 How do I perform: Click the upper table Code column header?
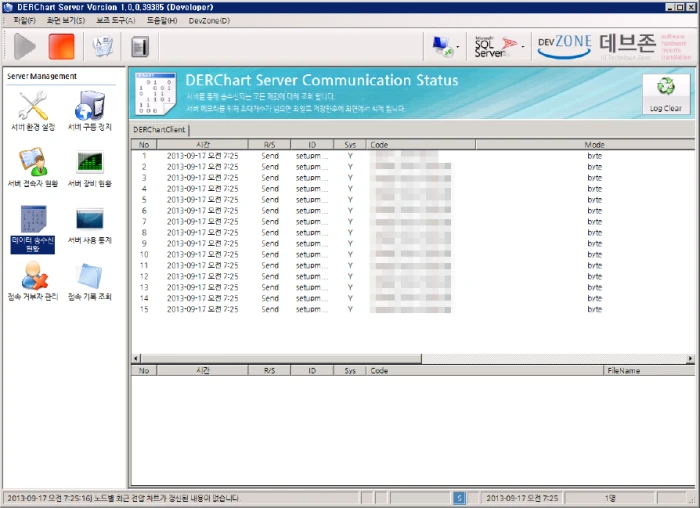421,145
